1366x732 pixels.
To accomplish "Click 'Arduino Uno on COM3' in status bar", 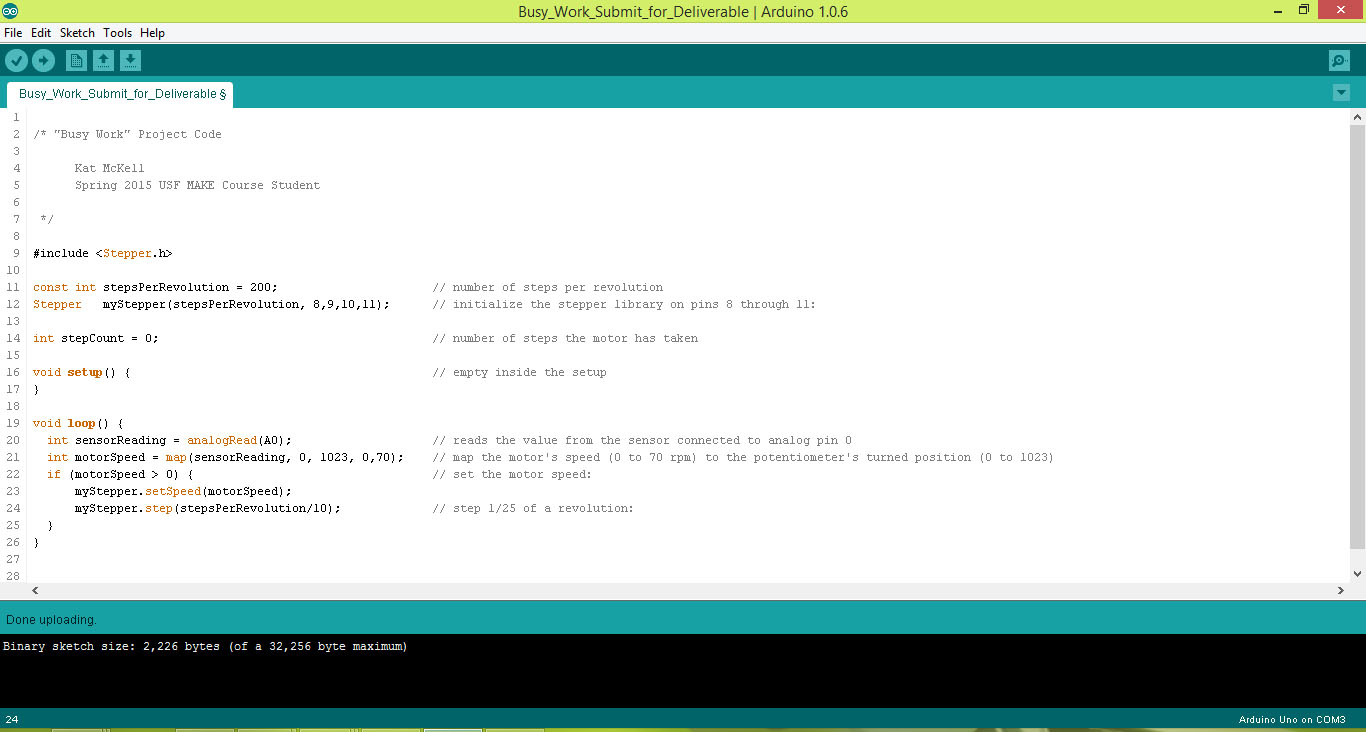I will pyautogui.click(x=1292, y=719).
